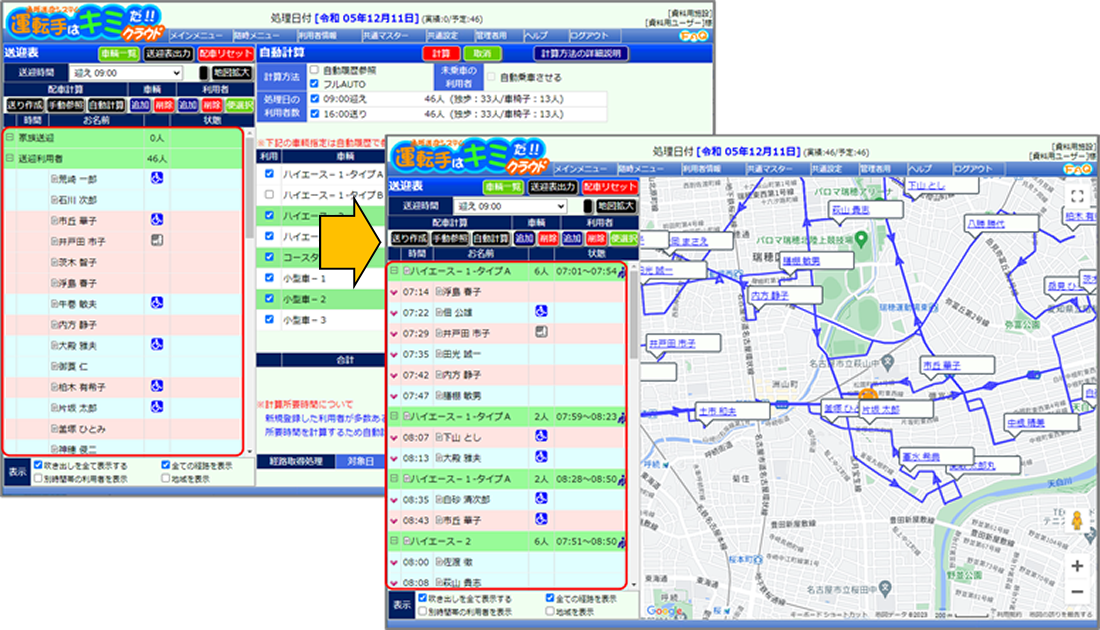Image resolution: width=1100 pixels, height=630 pixels.
Task: Select the 石川 次郎 row
Action: coord(123,200)
